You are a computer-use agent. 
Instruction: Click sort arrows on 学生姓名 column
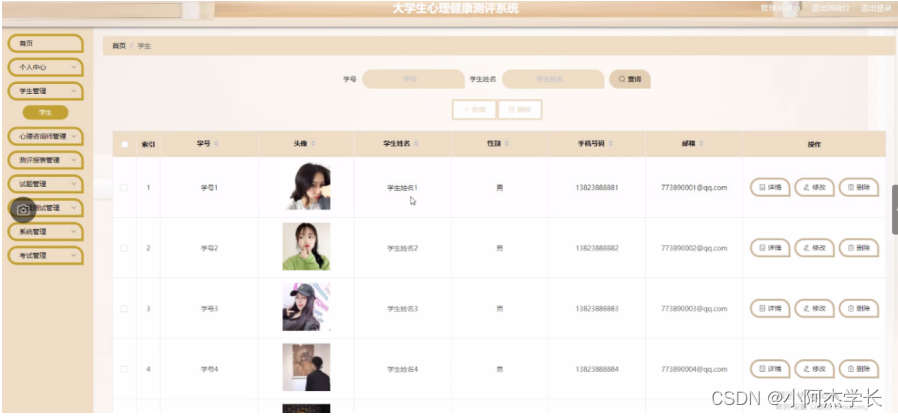pos(416,144)
